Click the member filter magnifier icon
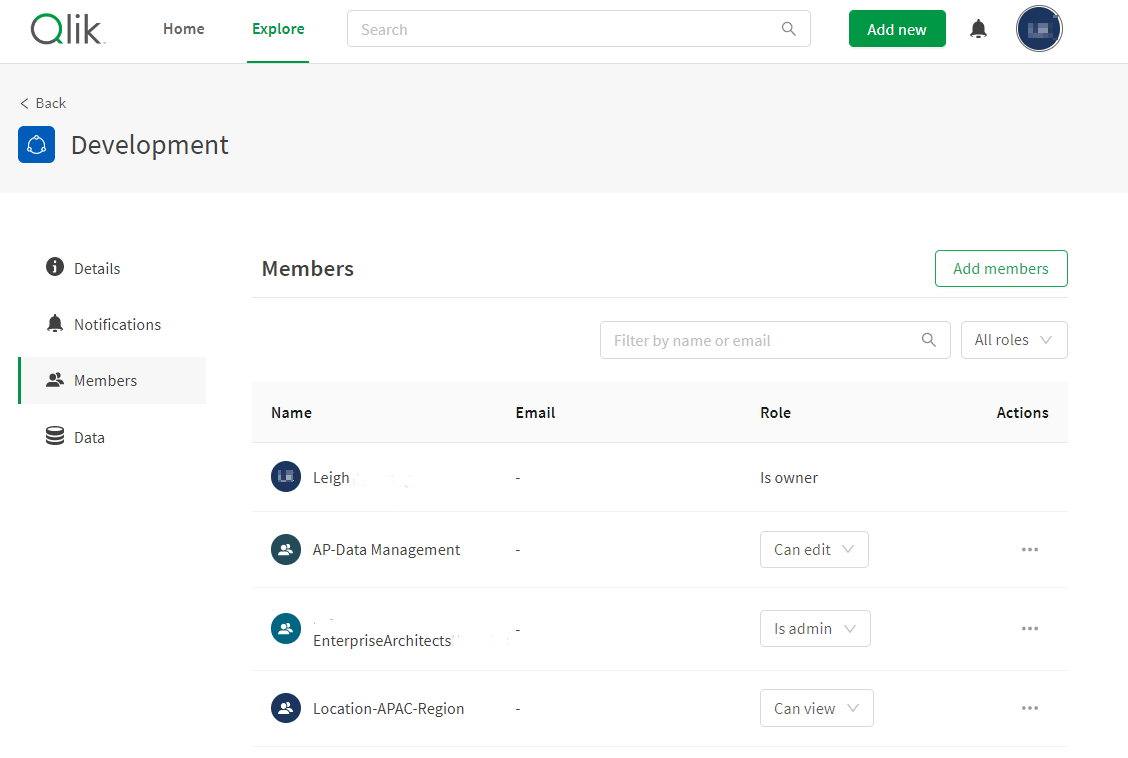Image resolution: width=1128 pixels, height=758 pixels. (x=929, y=340)
